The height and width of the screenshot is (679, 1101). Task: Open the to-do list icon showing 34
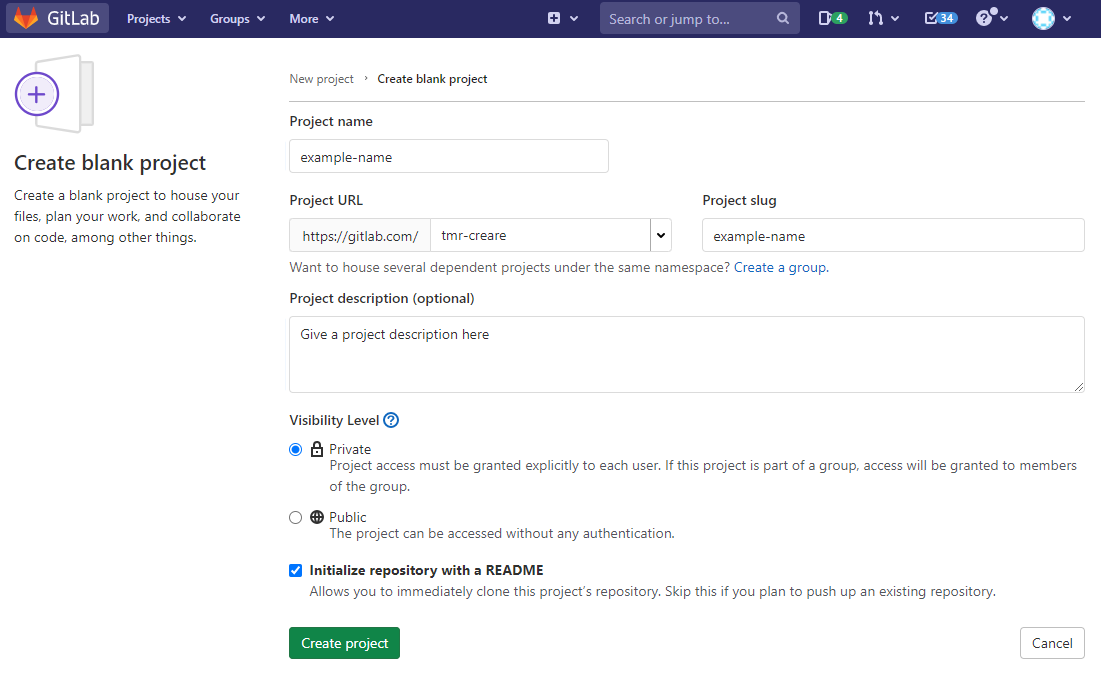point(940,18)
